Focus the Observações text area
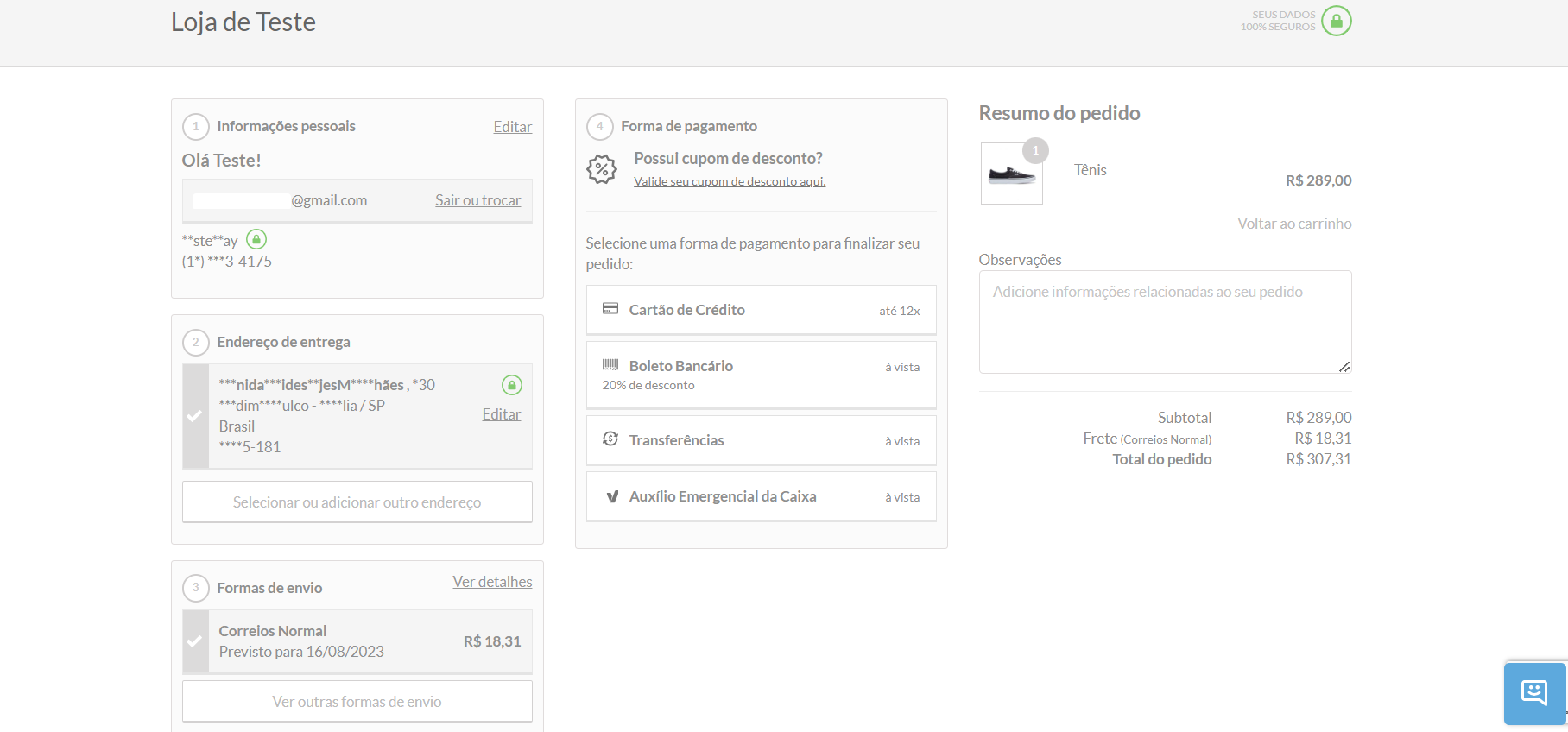The image size is (1568, 732). coord(1166,322)
